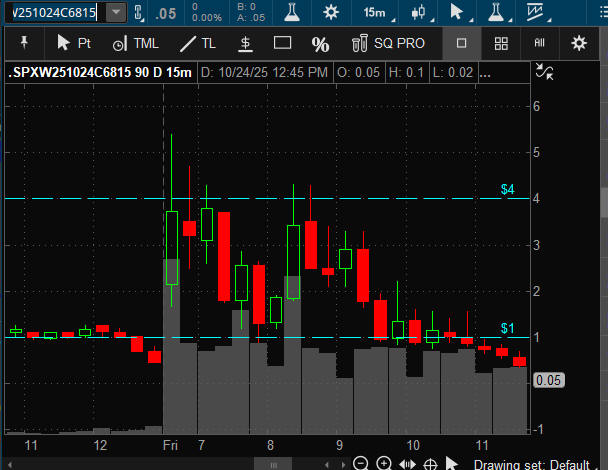Viewport: 608px width, 470px height.
Task: Select the rectangle drawing tool
Action: 282,44
